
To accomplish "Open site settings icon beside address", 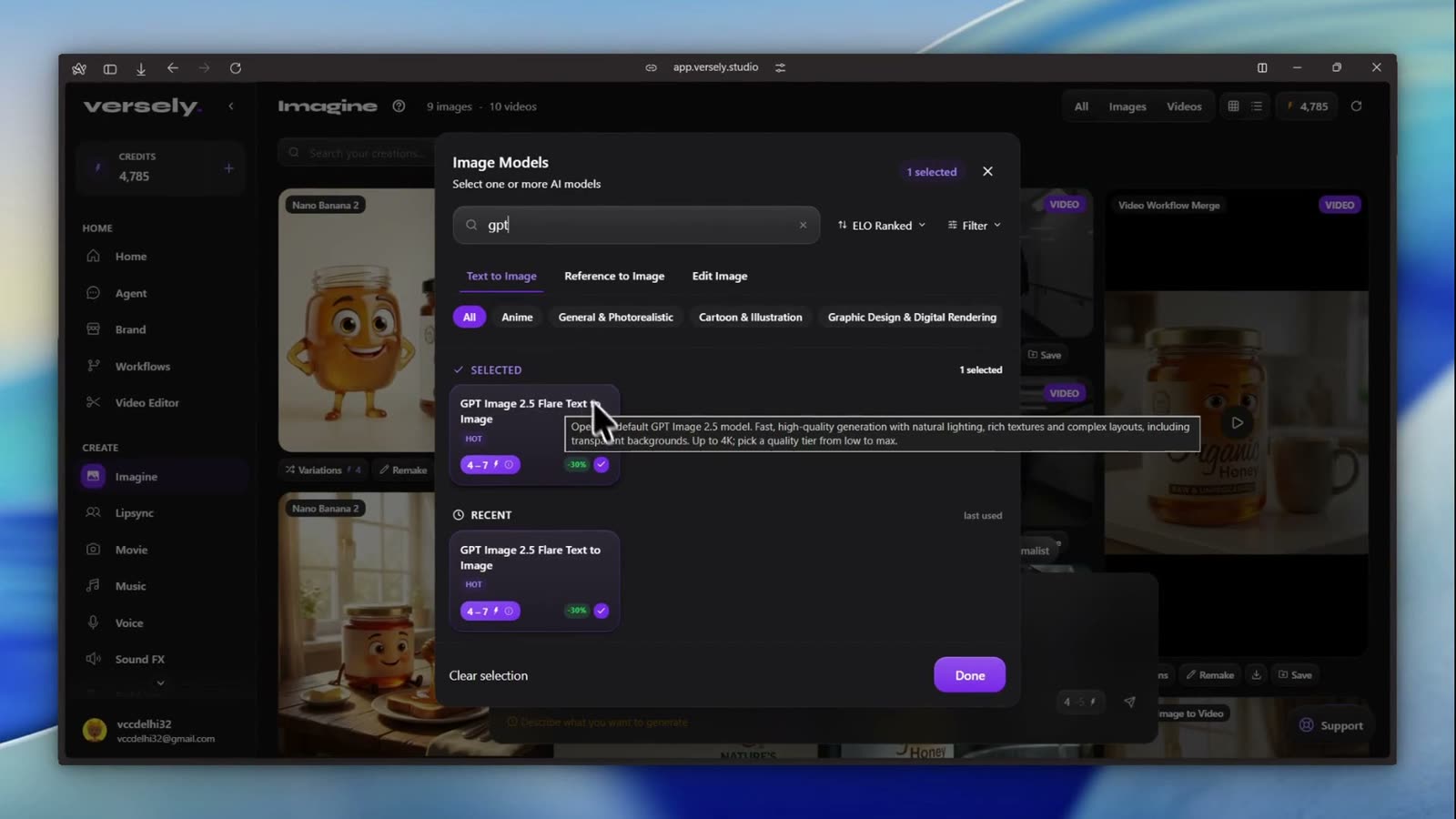I will pos(780,67).
